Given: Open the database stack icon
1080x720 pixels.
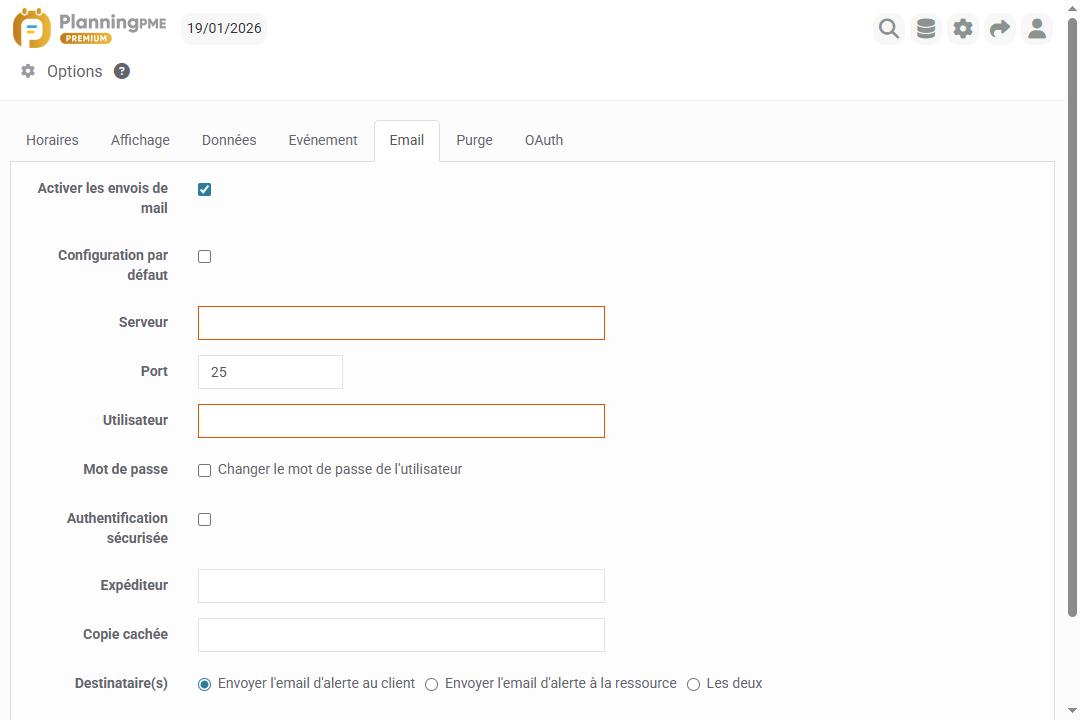Looking at the screenshot, I should [926, 29].
